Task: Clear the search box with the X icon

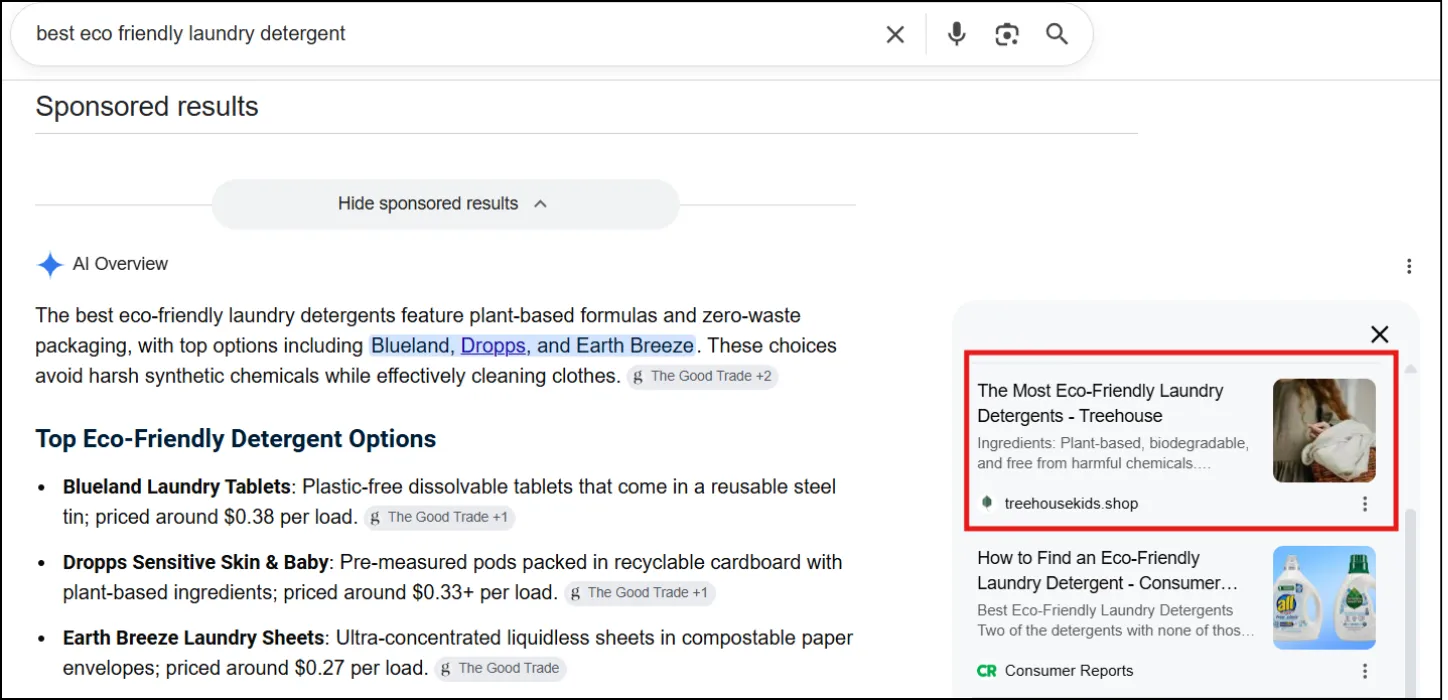Action: [x=895, y=35]
